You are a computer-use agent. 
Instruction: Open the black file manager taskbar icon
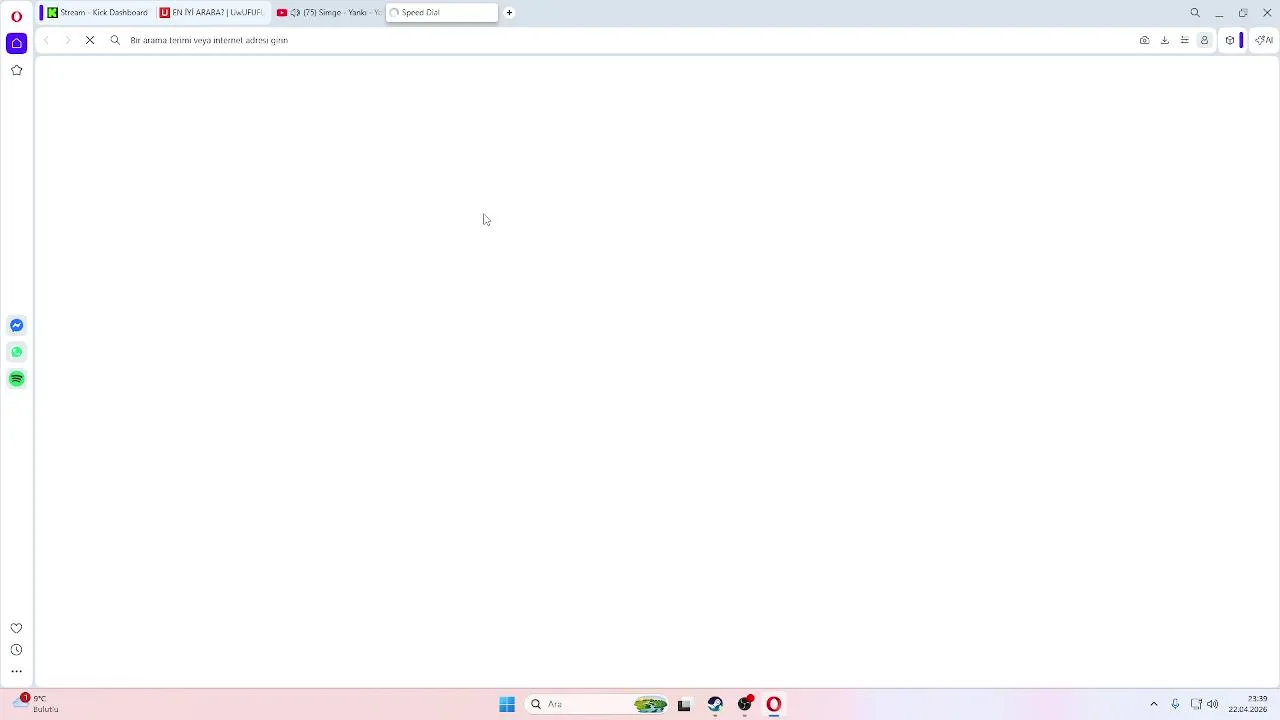coord(684,705)
